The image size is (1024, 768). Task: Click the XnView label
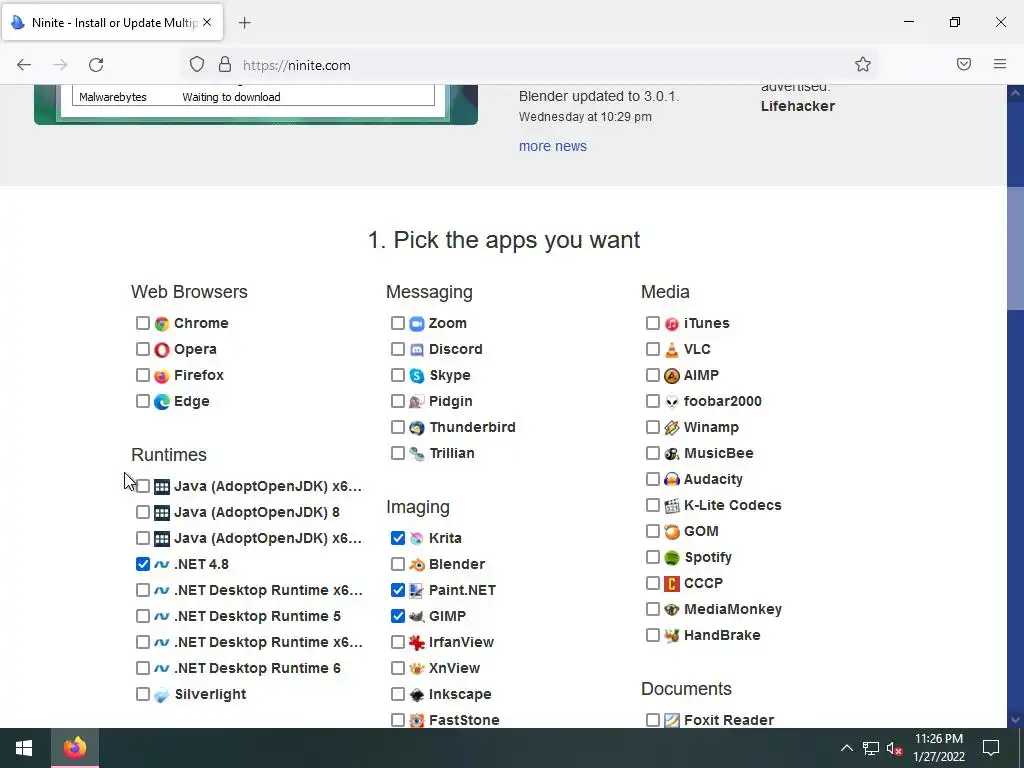[455, 668]
